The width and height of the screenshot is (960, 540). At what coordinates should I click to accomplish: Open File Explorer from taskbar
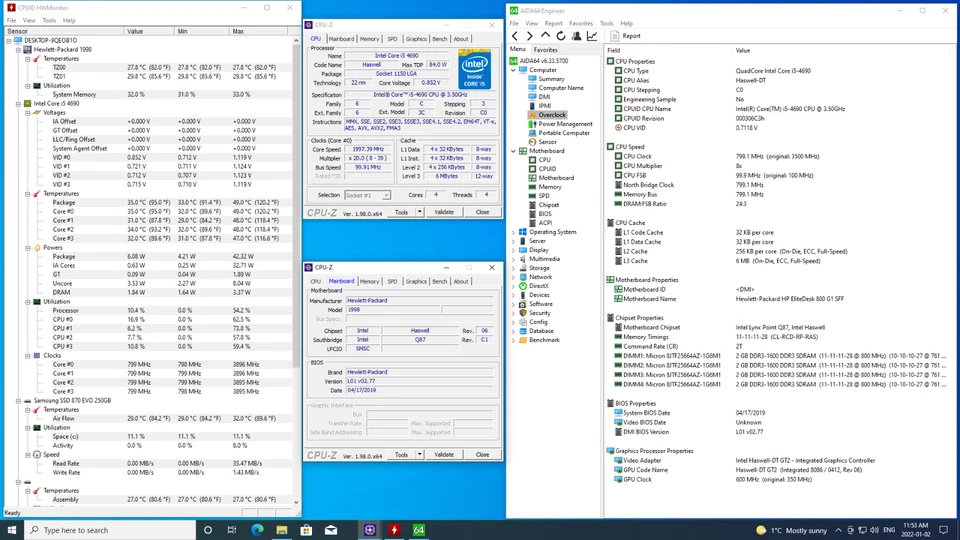pyautogui.click(x=282, y=530)
